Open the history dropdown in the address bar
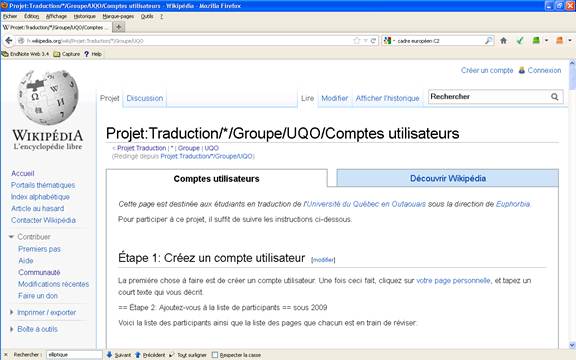This screenshot has height=360, width=576. tap(366, 41)
